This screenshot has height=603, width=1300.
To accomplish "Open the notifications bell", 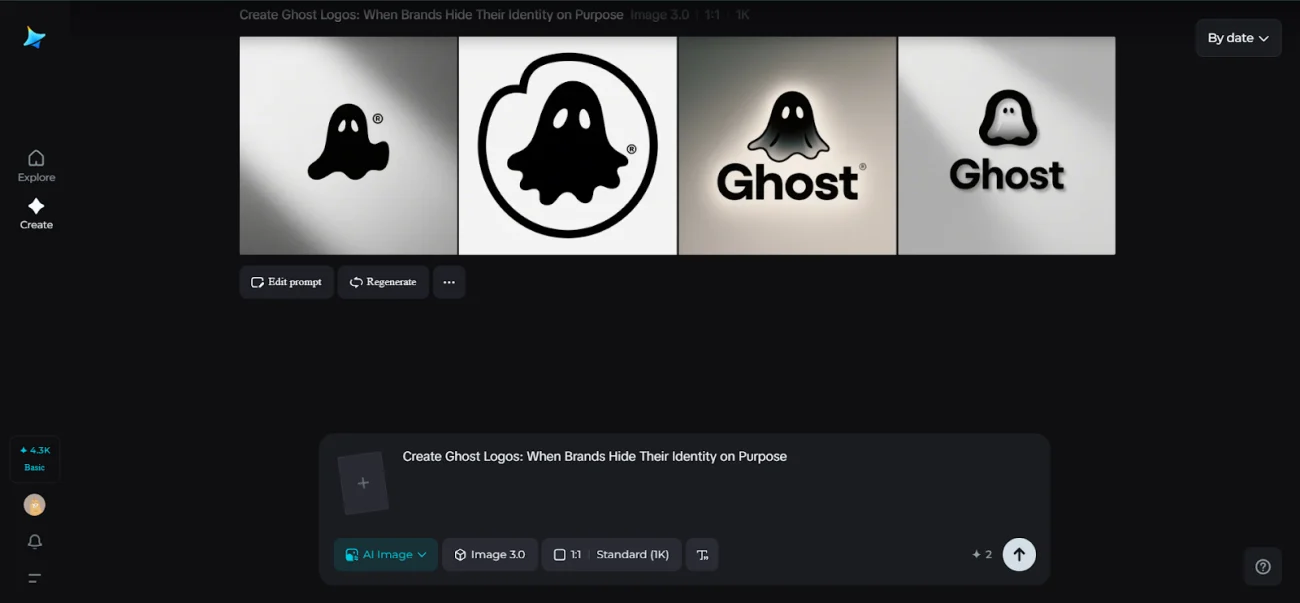I will point(35,542).
